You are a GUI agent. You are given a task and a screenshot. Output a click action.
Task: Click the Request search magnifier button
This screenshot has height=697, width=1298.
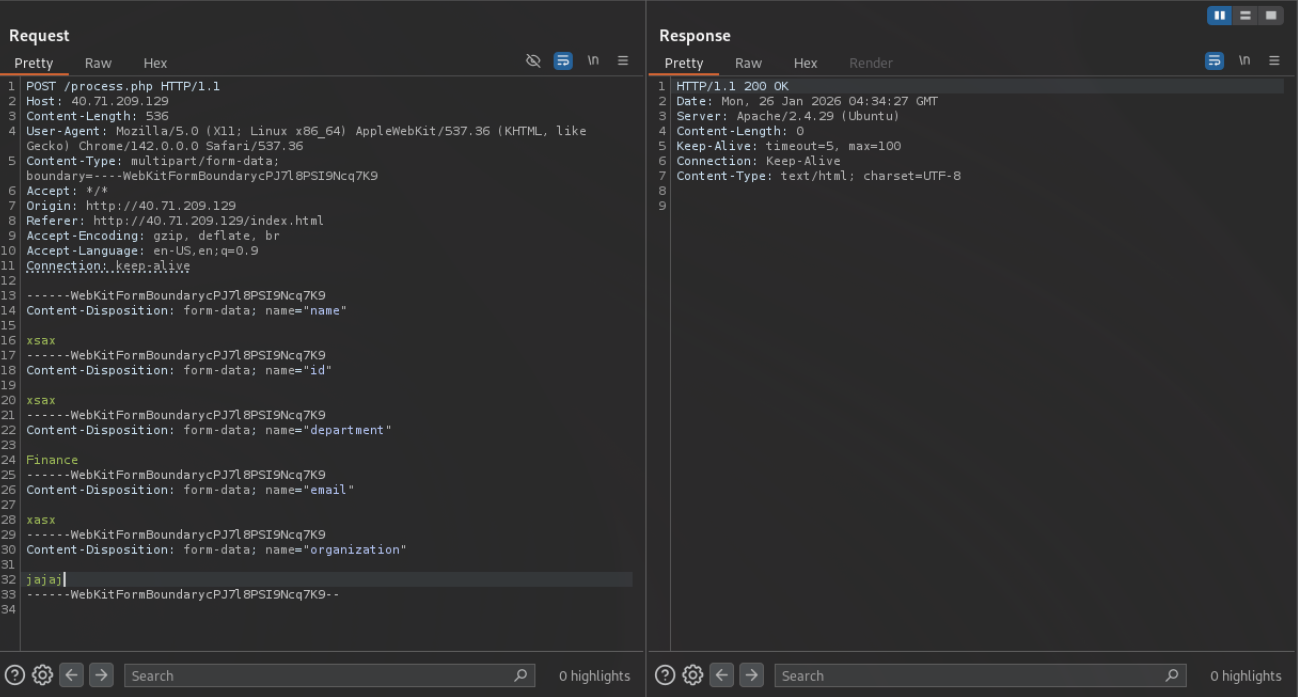(520, 676)
